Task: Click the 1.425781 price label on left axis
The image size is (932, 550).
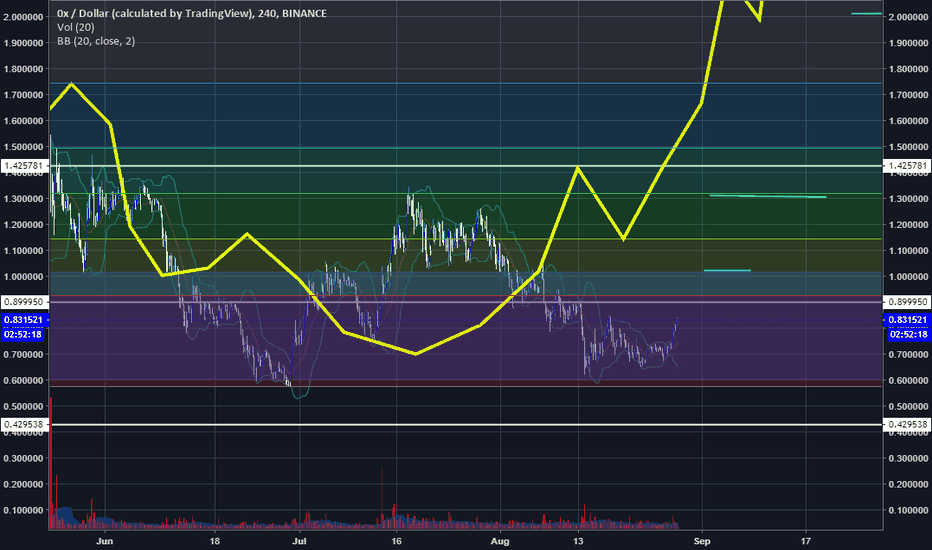Action: (23, 165)
